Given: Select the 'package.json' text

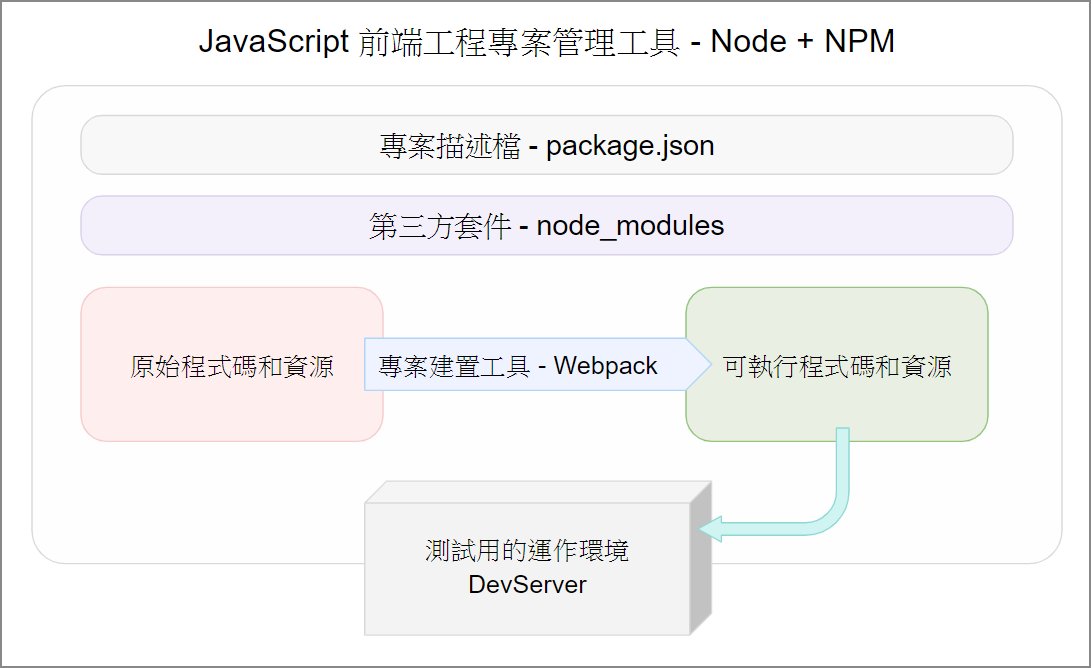Looking at the screenshot, I should pyautogui.click(x=630, y=146).
